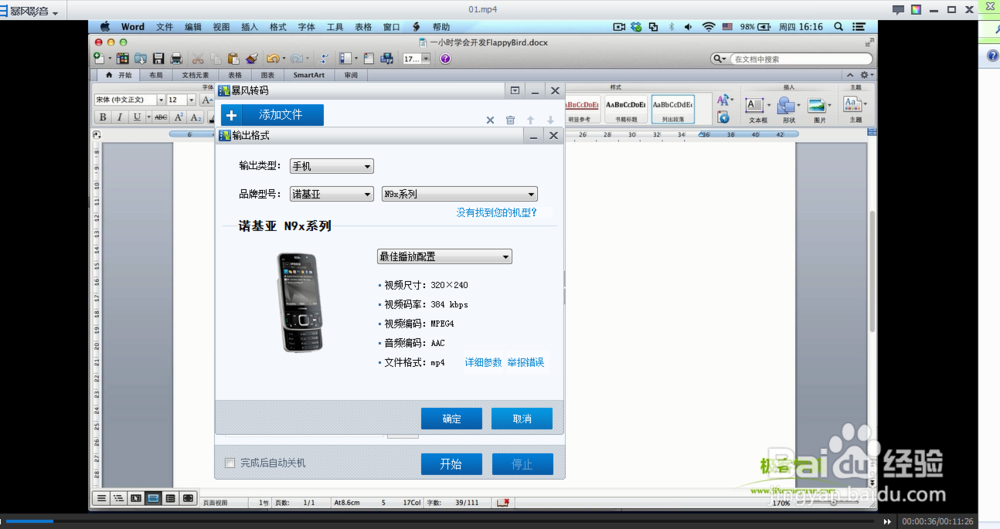
Task: Click the Spotlight search icon in menu bar
Action: tap(839, 27)
